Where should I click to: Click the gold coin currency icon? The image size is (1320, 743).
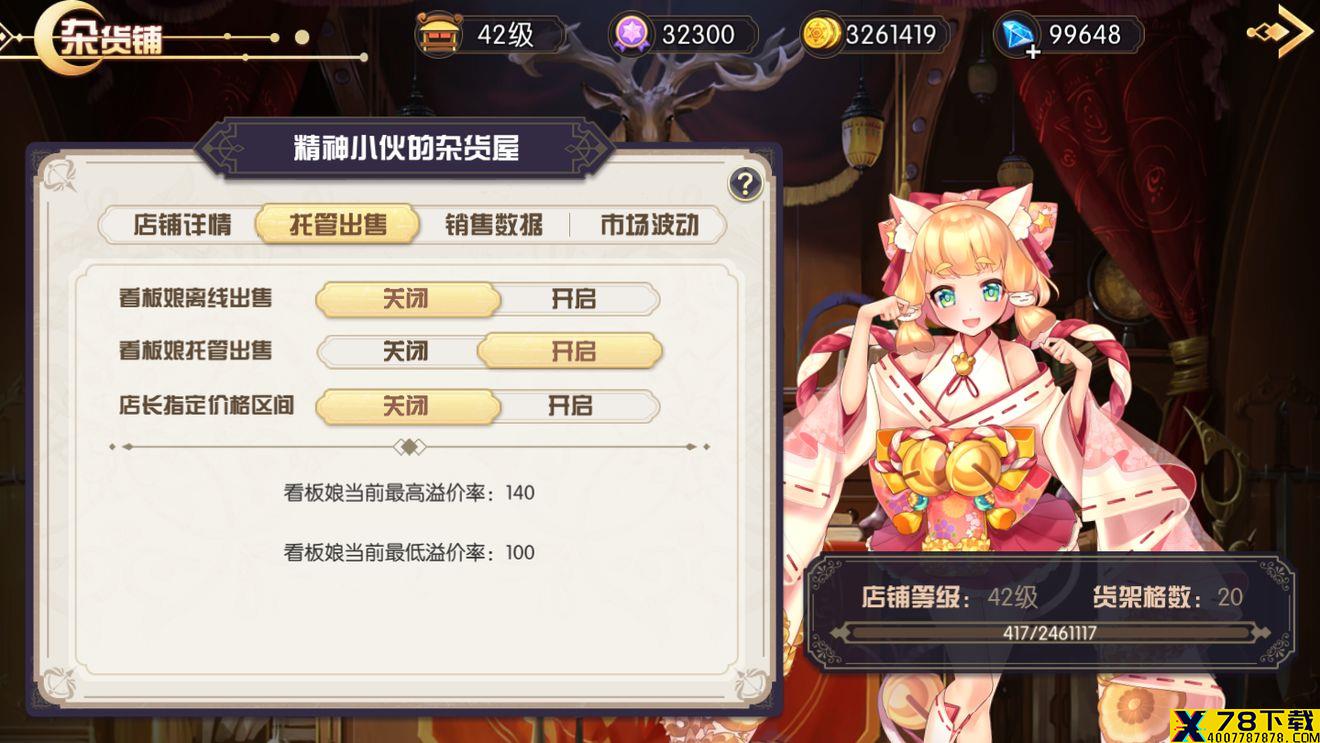pyautogui.click(x=823, y=35)
